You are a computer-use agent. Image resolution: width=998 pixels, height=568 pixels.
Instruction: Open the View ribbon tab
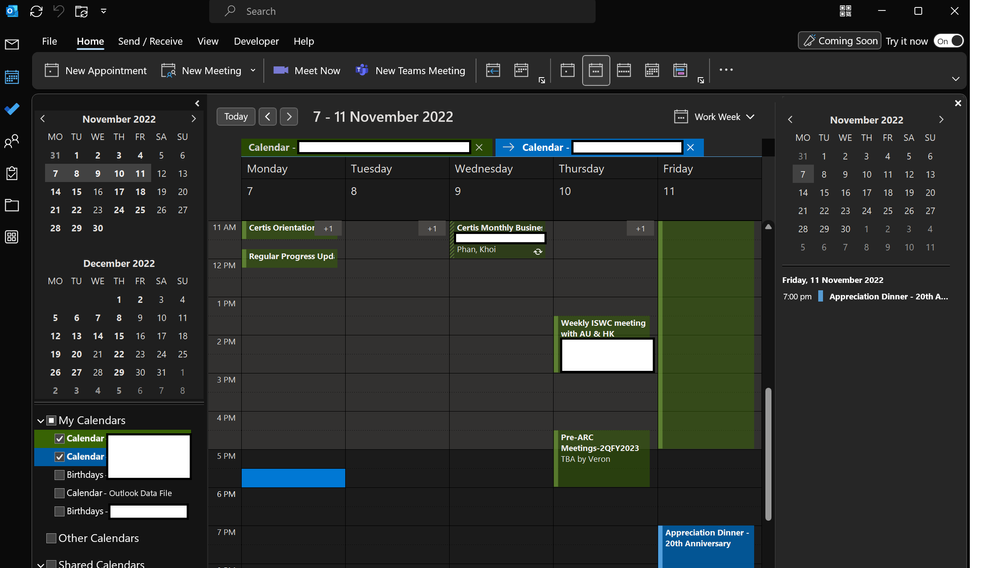(207, 41)
